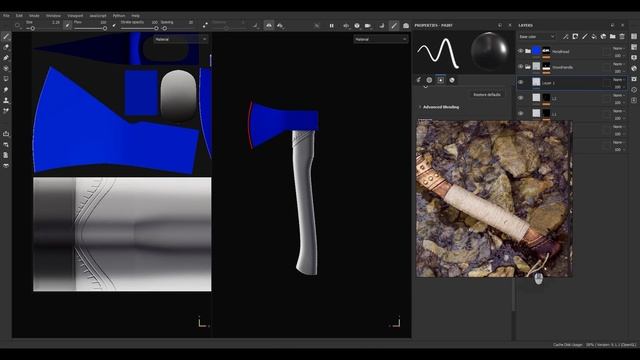640x360 pixels.
Task: Select the Material Picker tool
Action: pos(6,111)
